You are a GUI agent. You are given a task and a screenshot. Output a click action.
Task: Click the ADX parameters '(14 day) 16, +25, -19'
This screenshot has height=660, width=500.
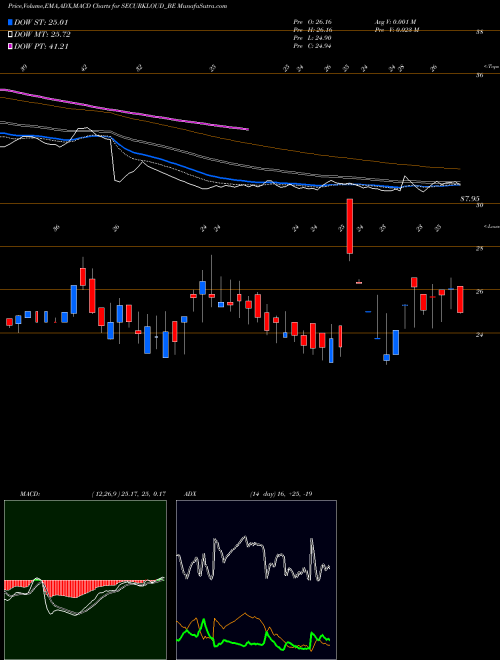tap(281, 494)
